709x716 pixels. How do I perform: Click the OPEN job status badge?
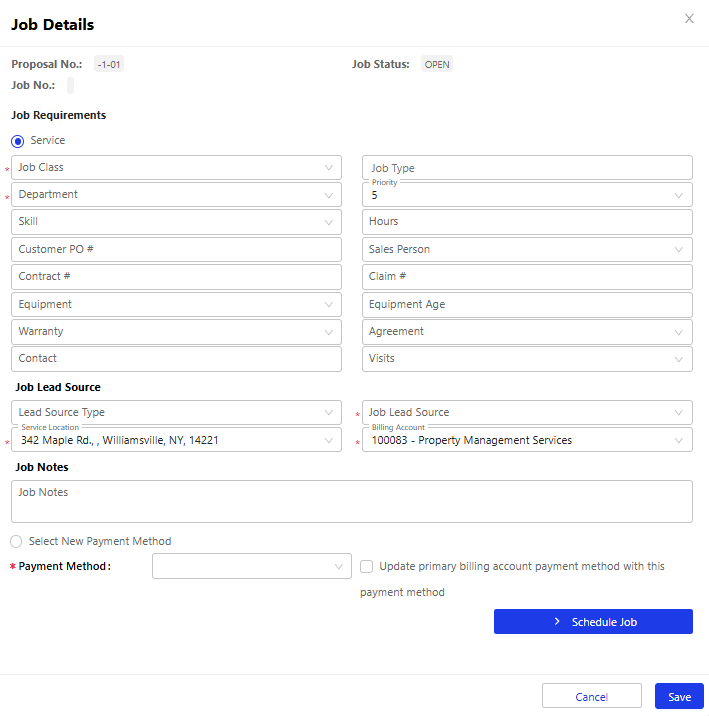coord(437,64)
